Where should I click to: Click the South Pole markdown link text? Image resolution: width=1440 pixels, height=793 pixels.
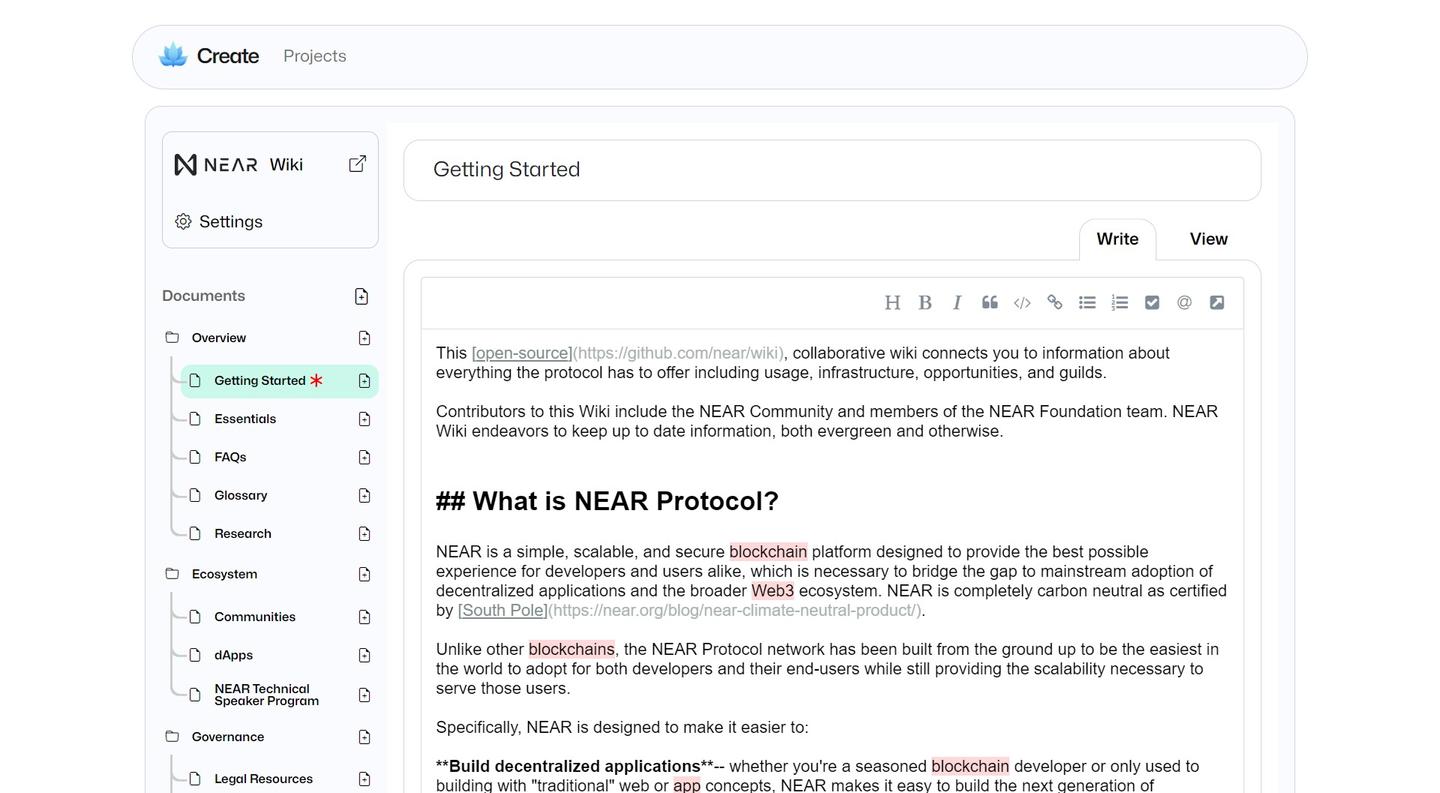coord(503,610)
